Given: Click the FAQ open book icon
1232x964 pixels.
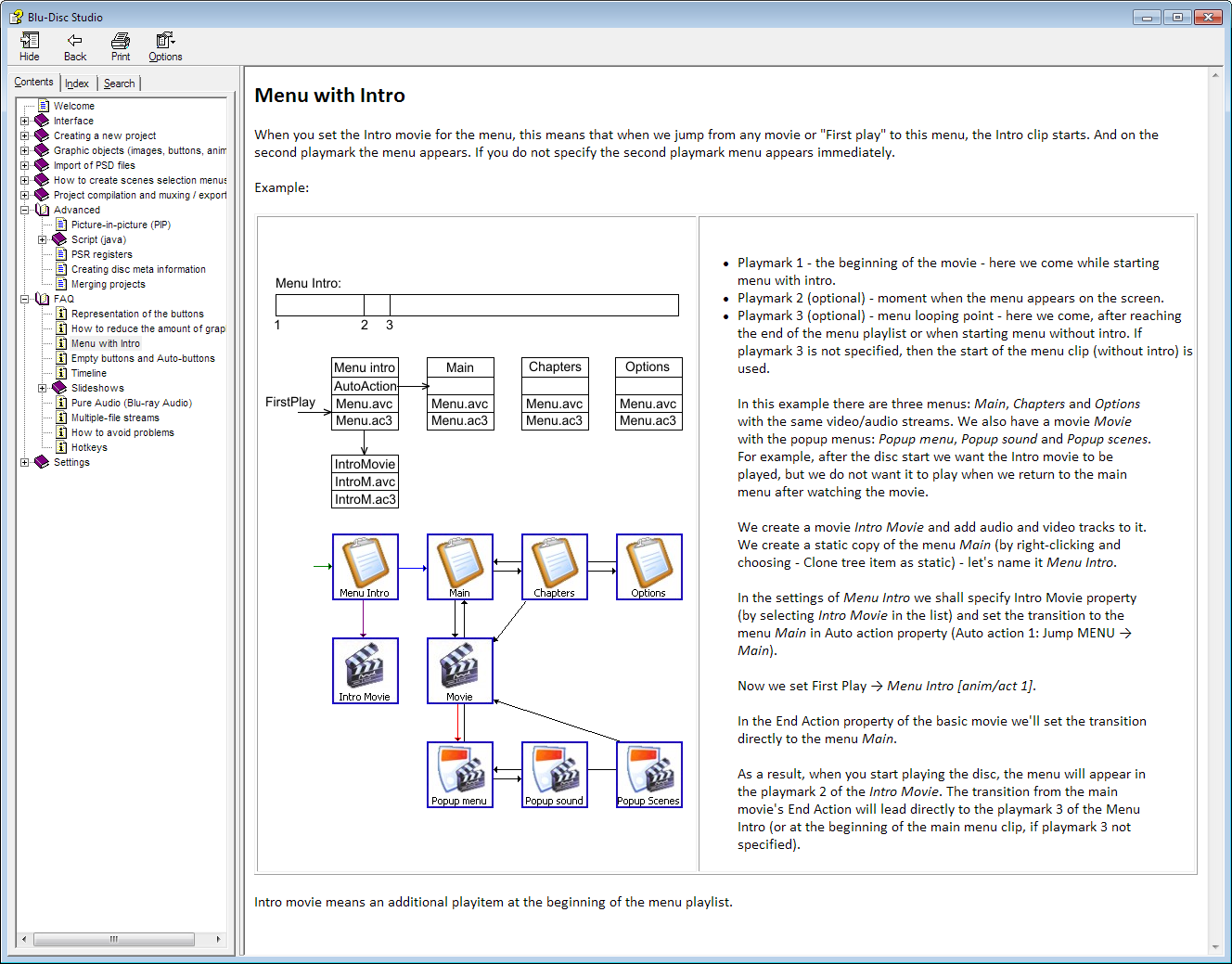Looking at the screenshot, I should click(x=42, y=299).
